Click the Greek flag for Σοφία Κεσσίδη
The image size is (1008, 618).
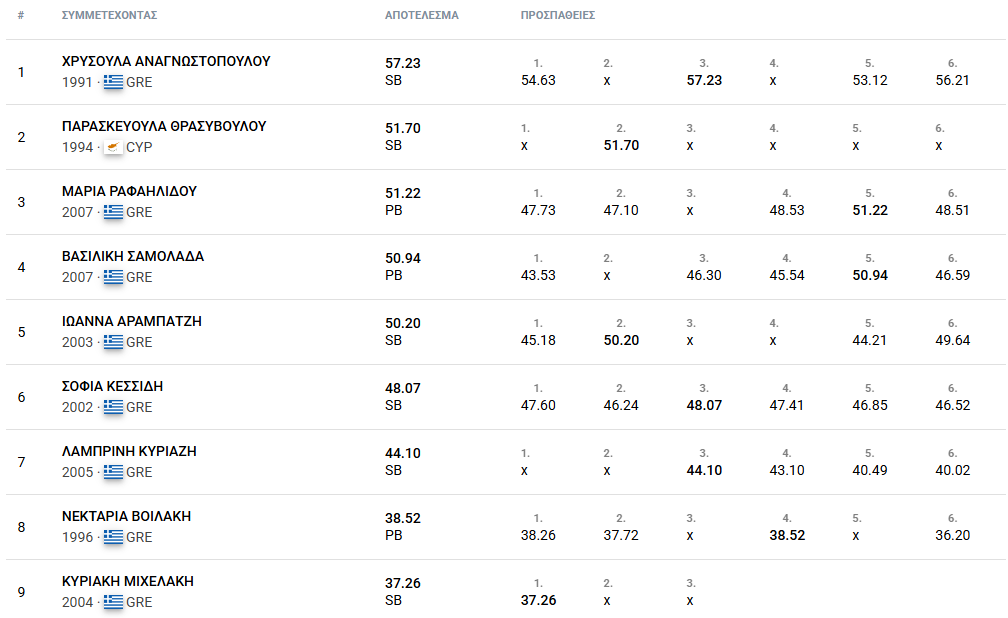113,407
